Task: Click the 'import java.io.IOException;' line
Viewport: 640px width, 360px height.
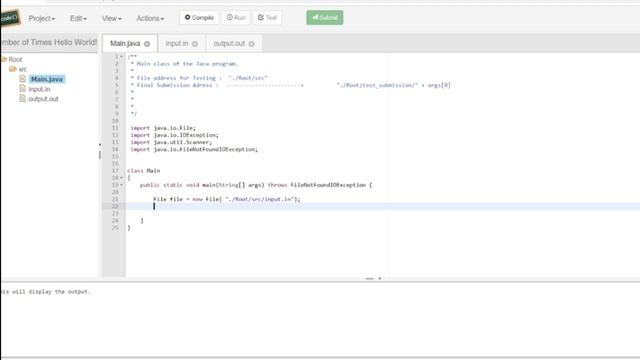Action: 174,135
